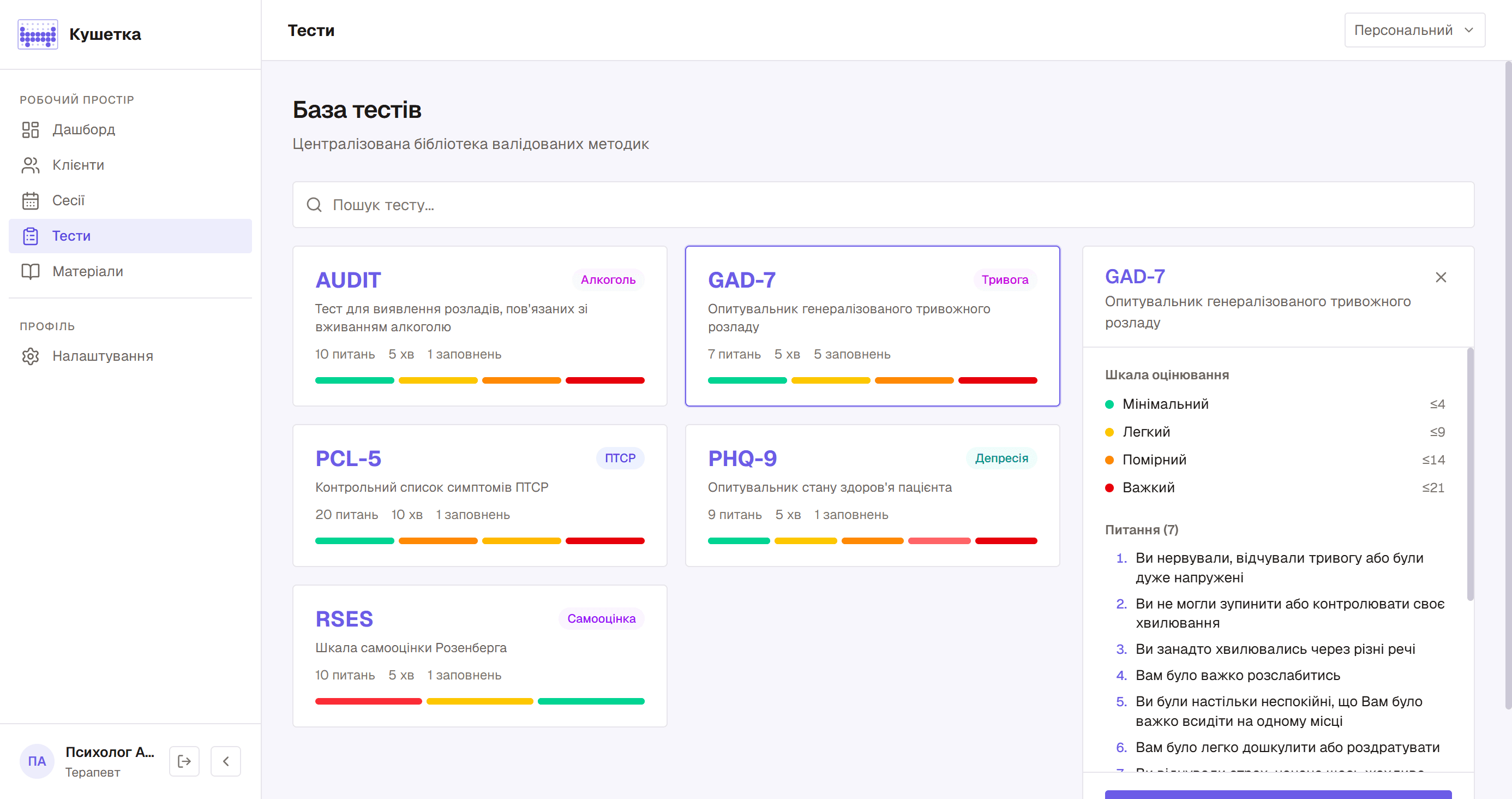Click the main page scrollbar

click(1508, 385)
